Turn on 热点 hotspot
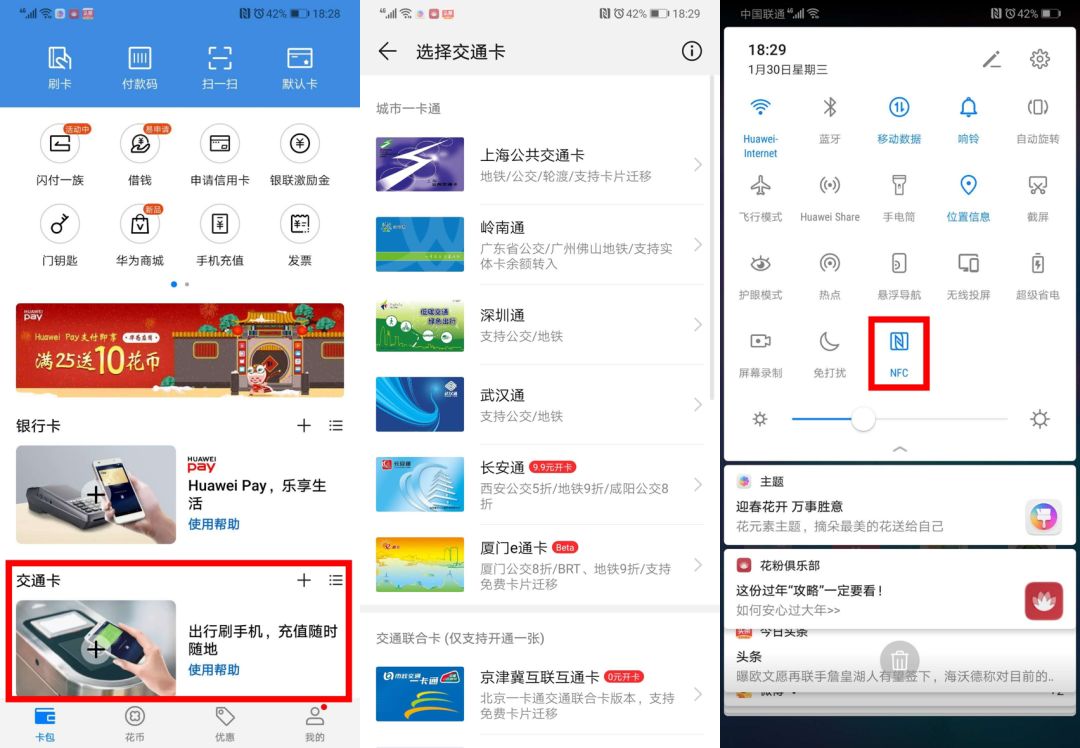Image resolution: width=1080 pixels, height=748 pixels. coord(830,263)
